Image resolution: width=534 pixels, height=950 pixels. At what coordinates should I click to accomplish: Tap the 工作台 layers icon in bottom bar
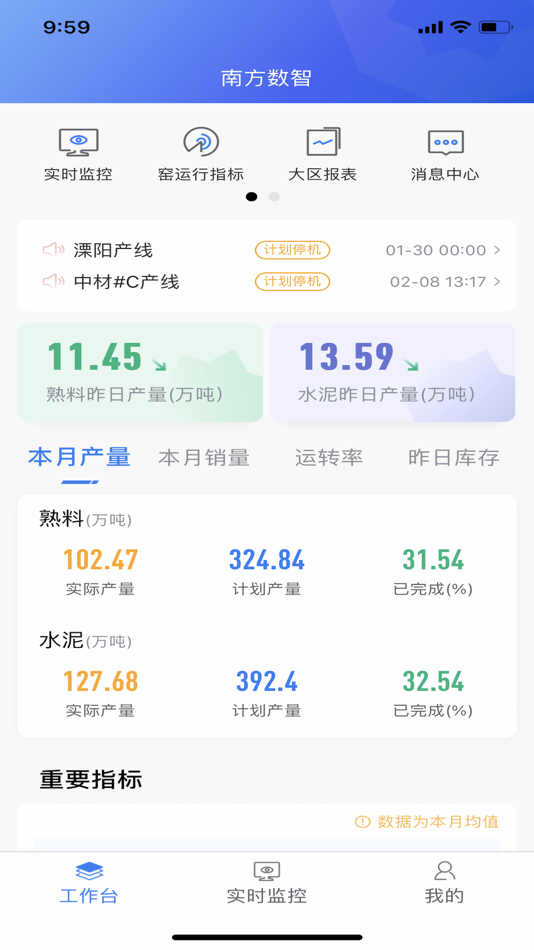(x=89, y=871)
